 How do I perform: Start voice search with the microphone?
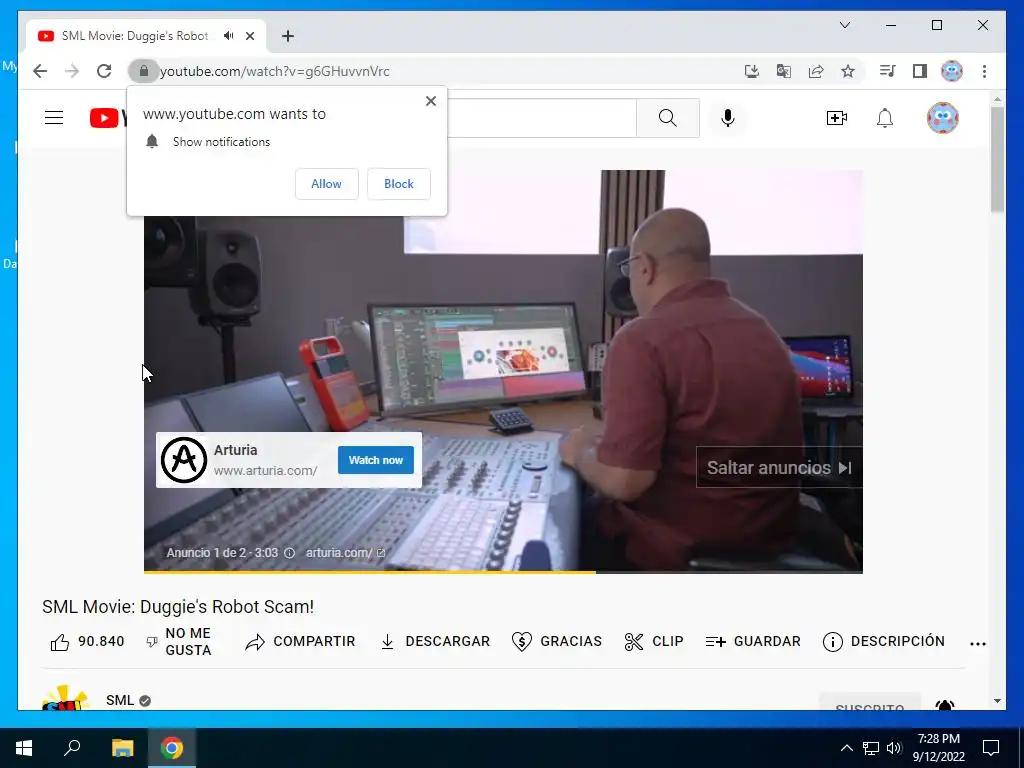click(x=728, y=118)
